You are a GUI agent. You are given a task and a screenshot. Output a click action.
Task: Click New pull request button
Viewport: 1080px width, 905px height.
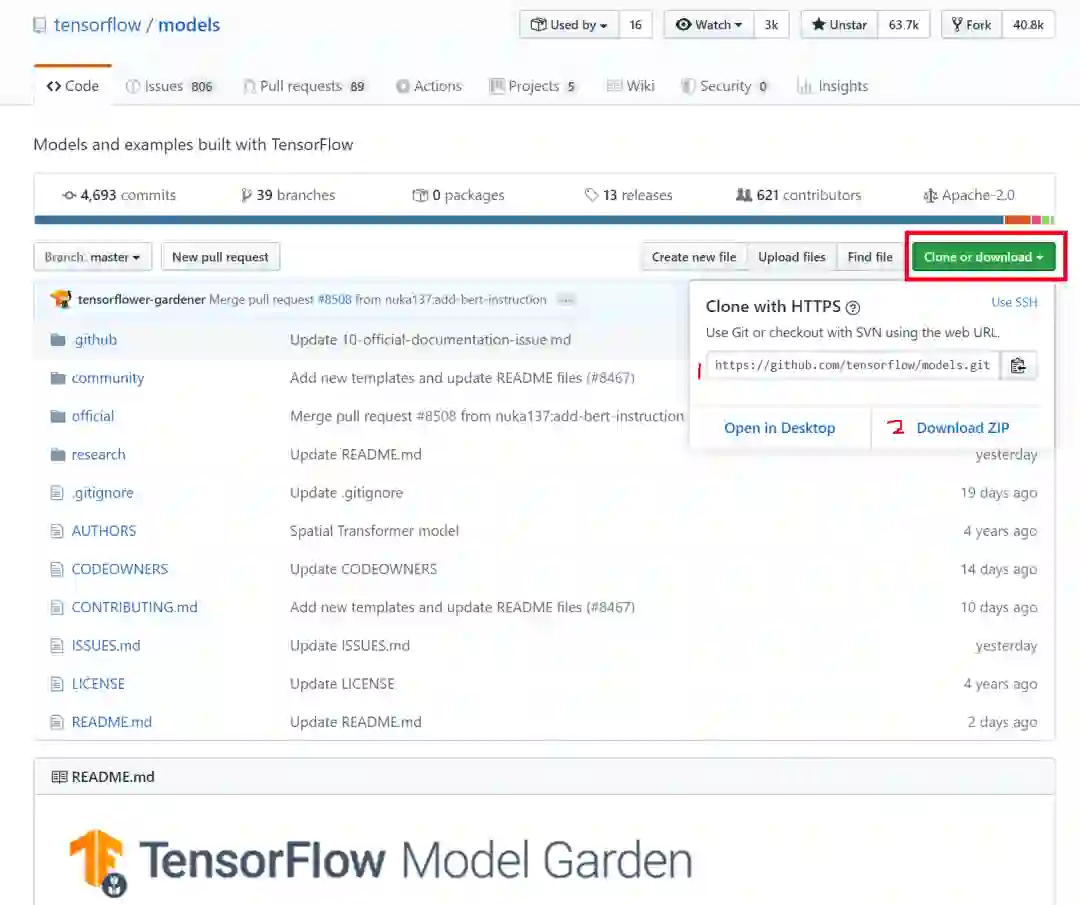(220, 257)
